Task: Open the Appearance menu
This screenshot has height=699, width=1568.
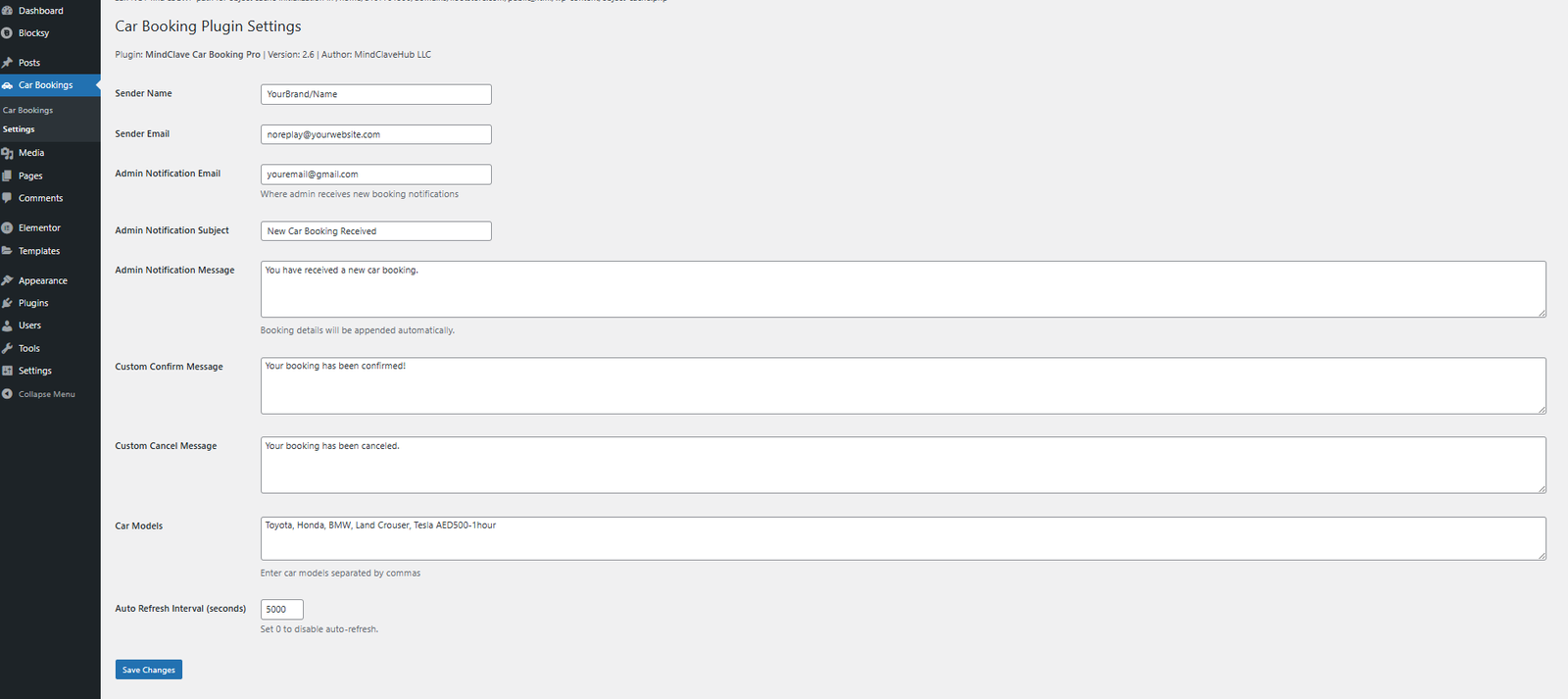Action: (42, 281)
